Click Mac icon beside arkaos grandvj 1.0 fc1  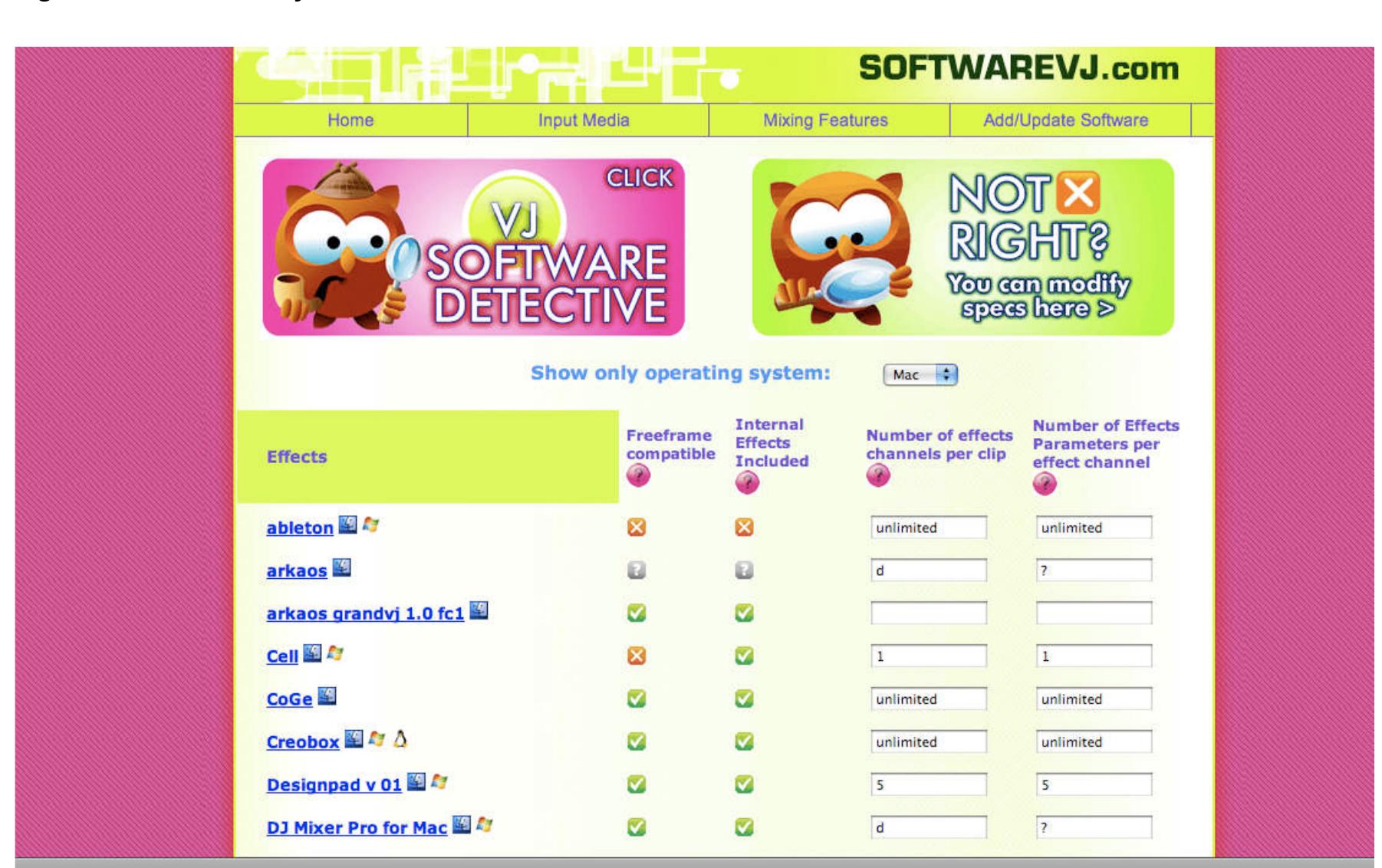(x=479, y=610)
